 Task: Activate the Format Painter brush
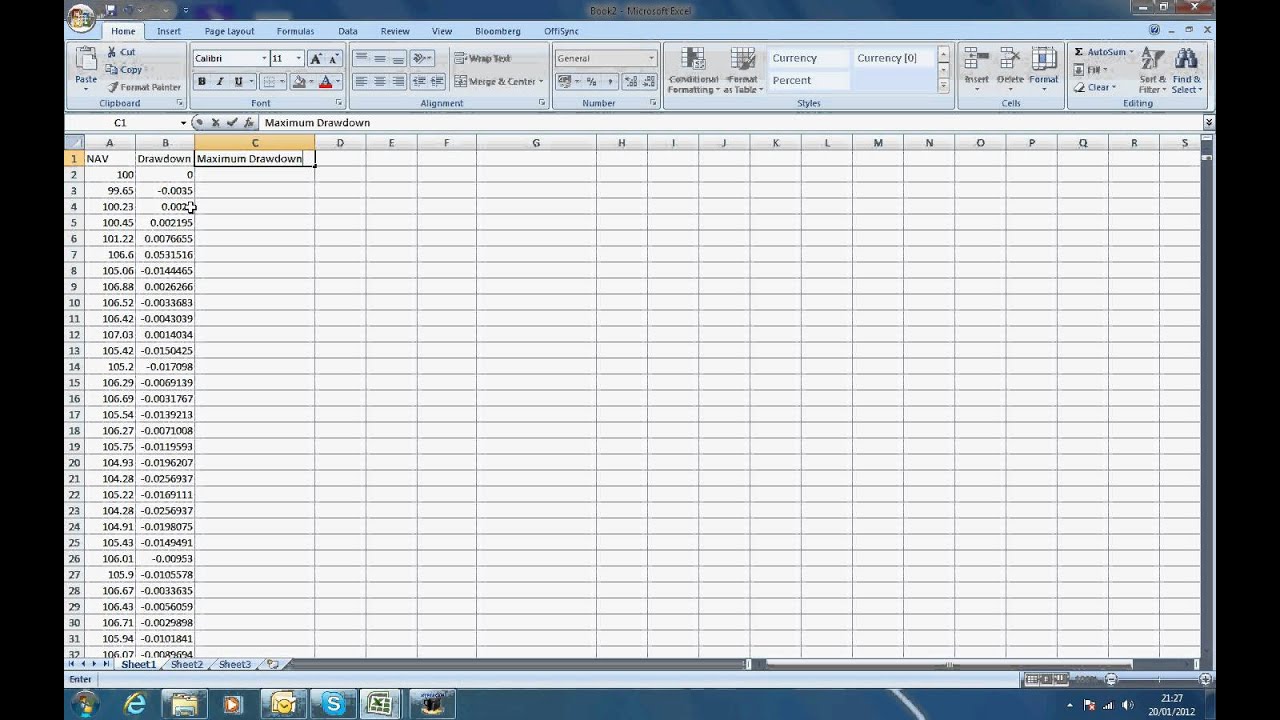(113, 87)
